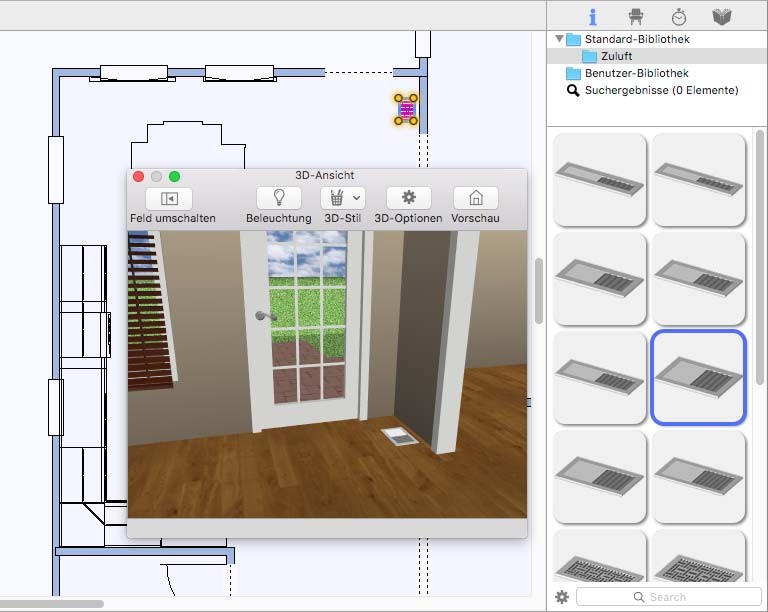Click the stopwatch icon in sidebar header
Viewport: 768px width, 612px height.
click(679, 17)
